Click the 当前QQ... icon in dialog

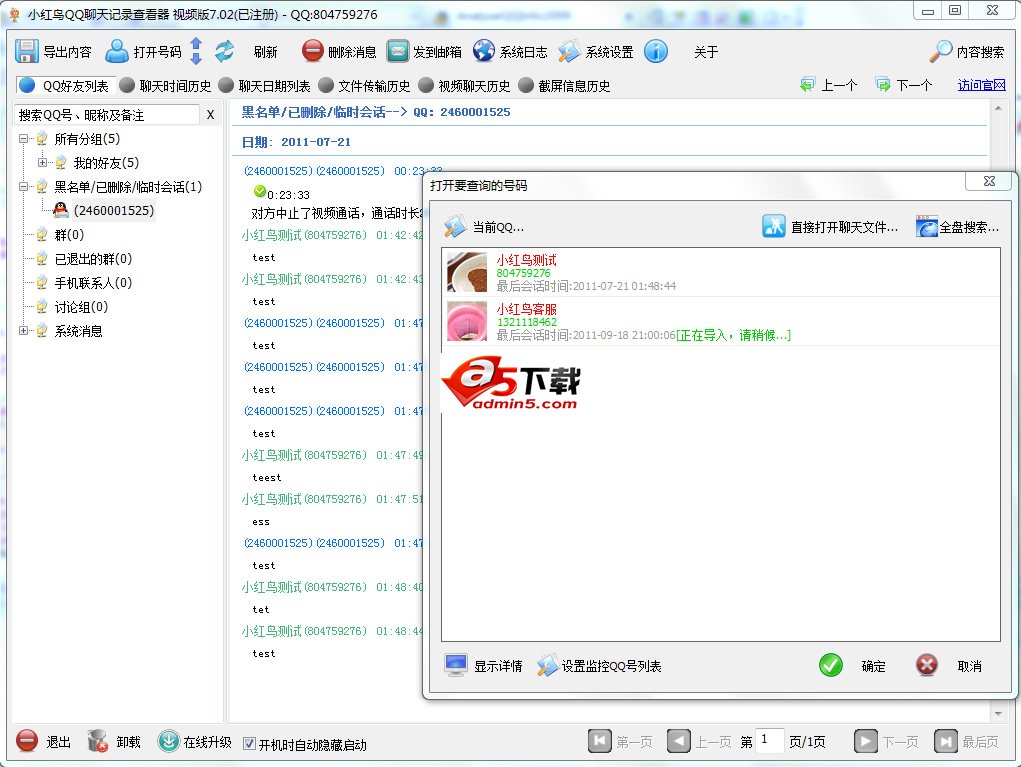point(455,227)
